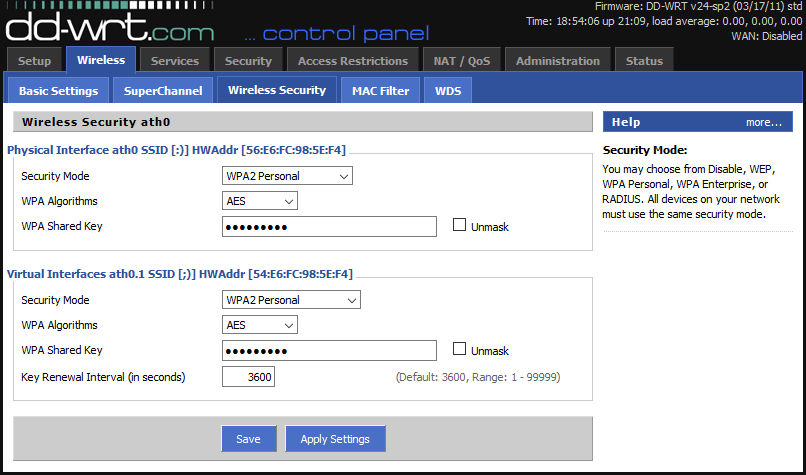Viewport: 806px width, 475px height.
Task: Go to the WDS subtab
Action: coord(448,90)
